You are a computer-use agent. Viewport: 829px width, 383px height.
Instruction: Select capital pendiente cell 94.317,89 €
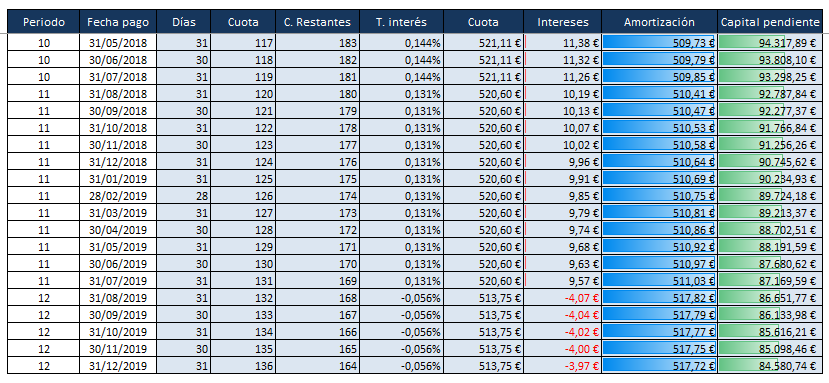[770, 43]
